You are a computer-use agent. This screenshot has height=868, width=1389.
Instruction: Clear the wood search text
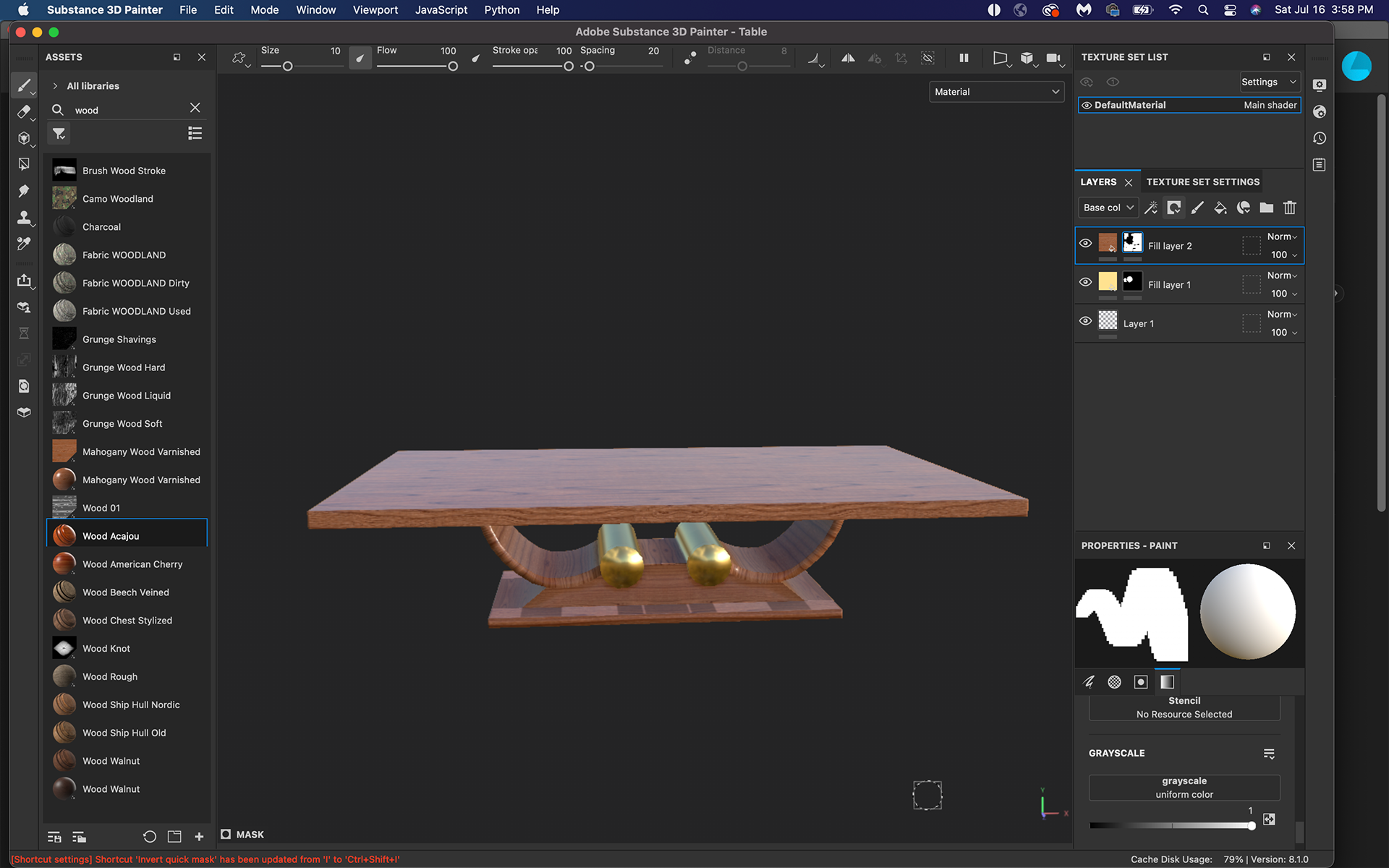tap(195, 108)
